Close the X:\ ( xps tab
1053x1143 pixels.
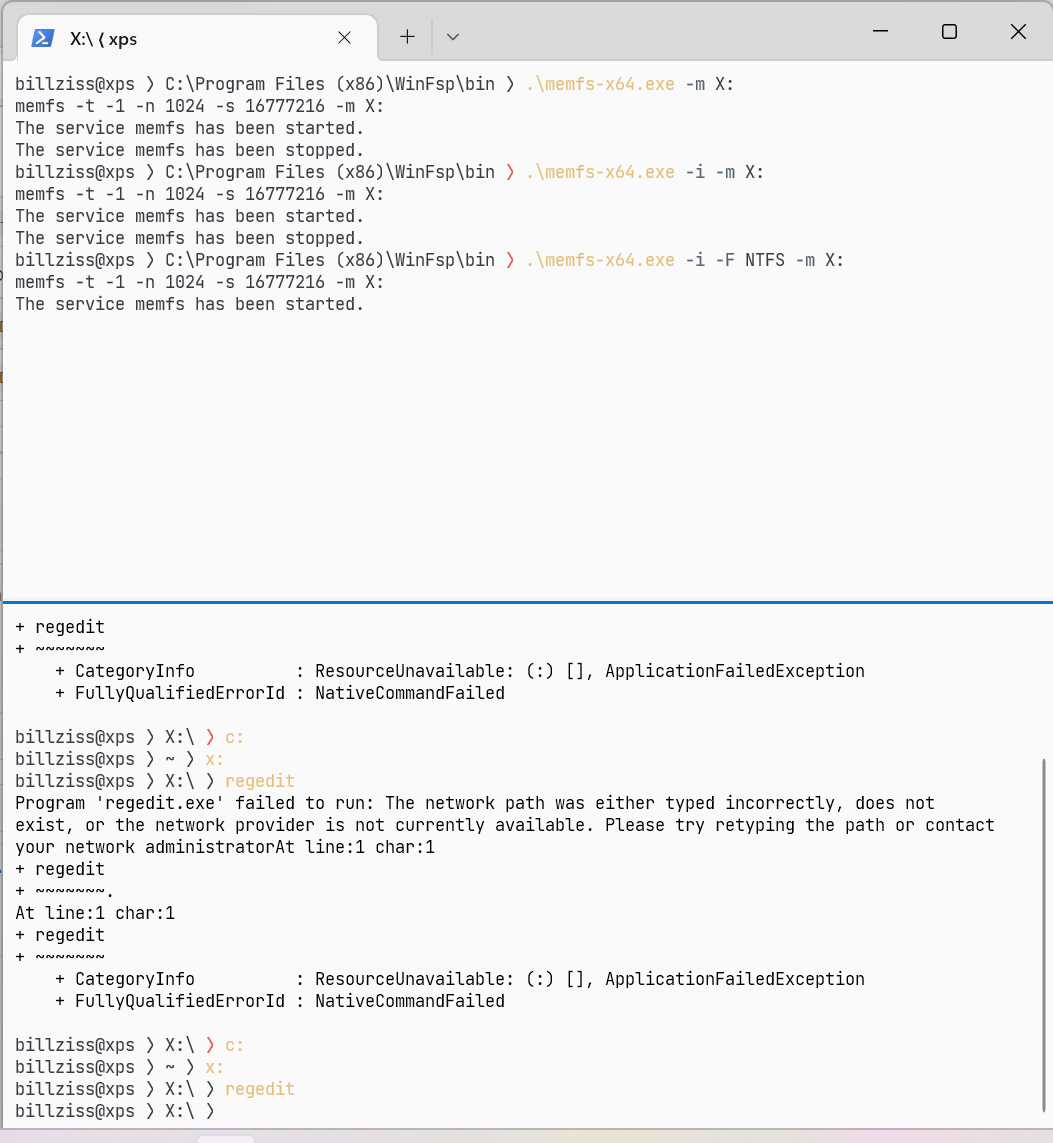point(344,37)
